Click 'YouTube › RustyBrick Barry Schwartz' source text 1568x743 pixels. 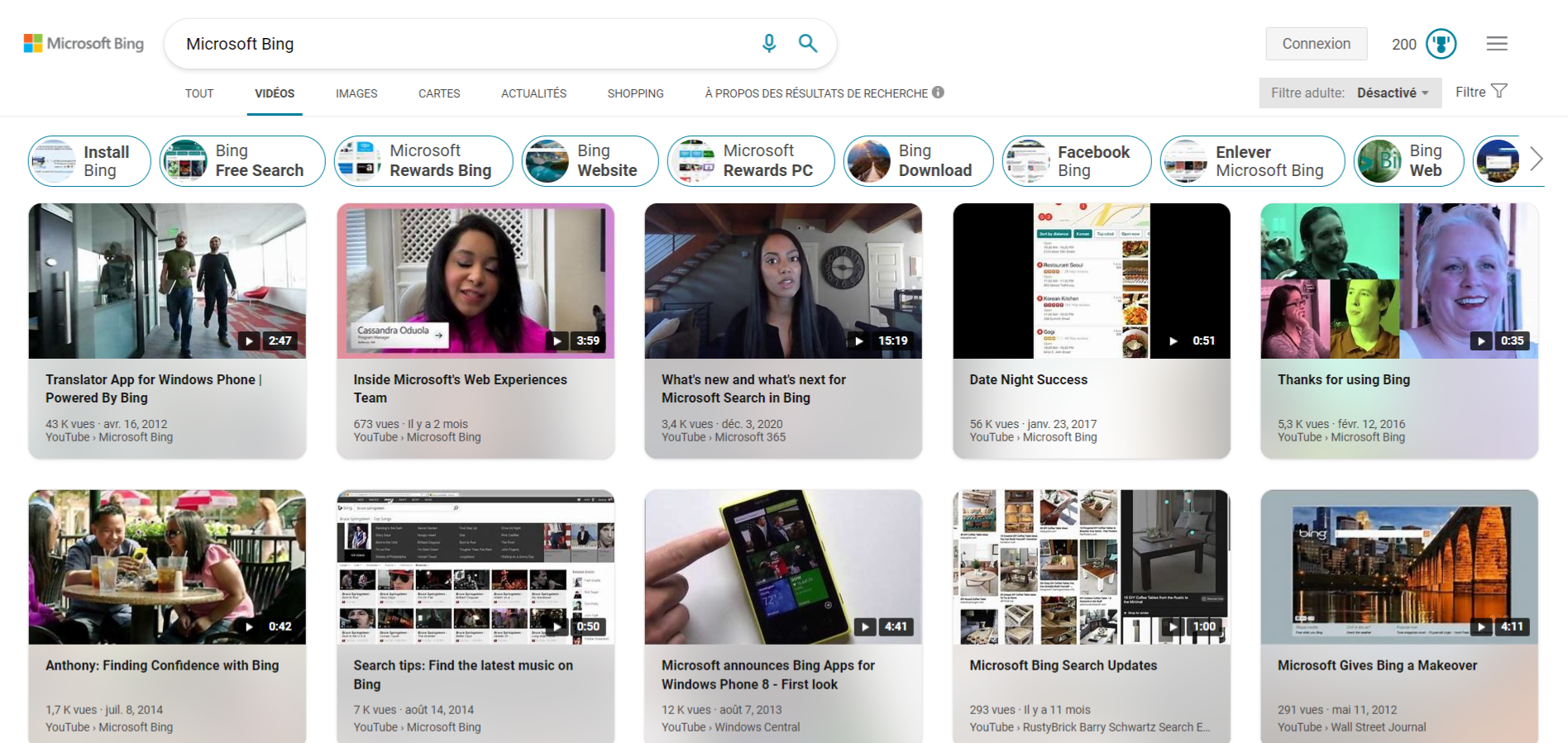pos(1090,727)
